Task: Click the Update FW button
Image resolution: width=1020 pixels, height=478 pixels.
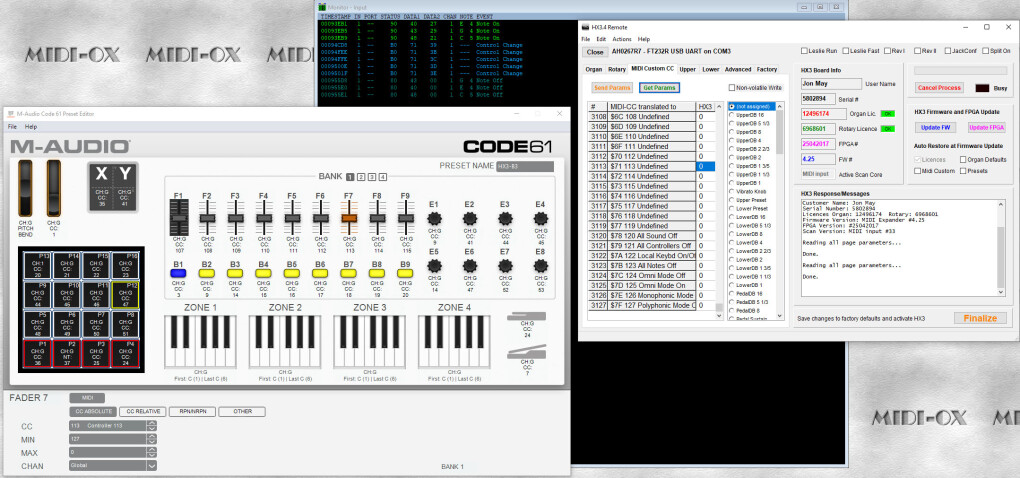Action: pos(937,127)
